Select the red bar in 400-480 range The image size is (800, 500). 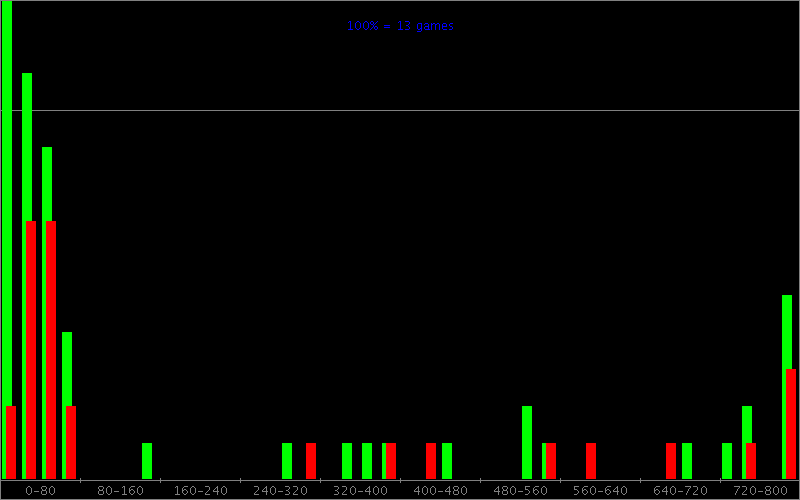pos(431,461)
